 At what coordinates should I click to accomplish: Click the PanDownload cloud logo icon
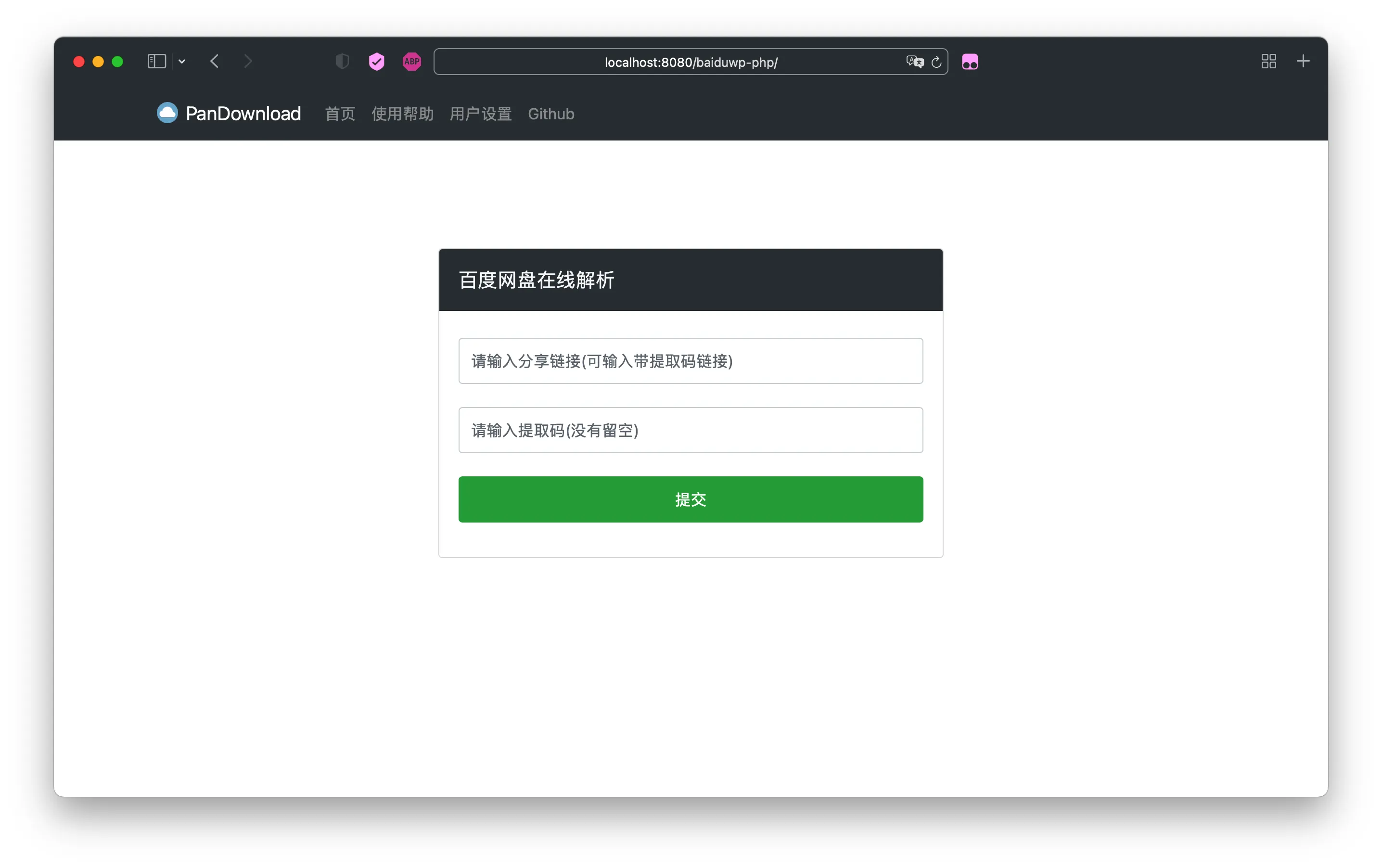(167, 113)
